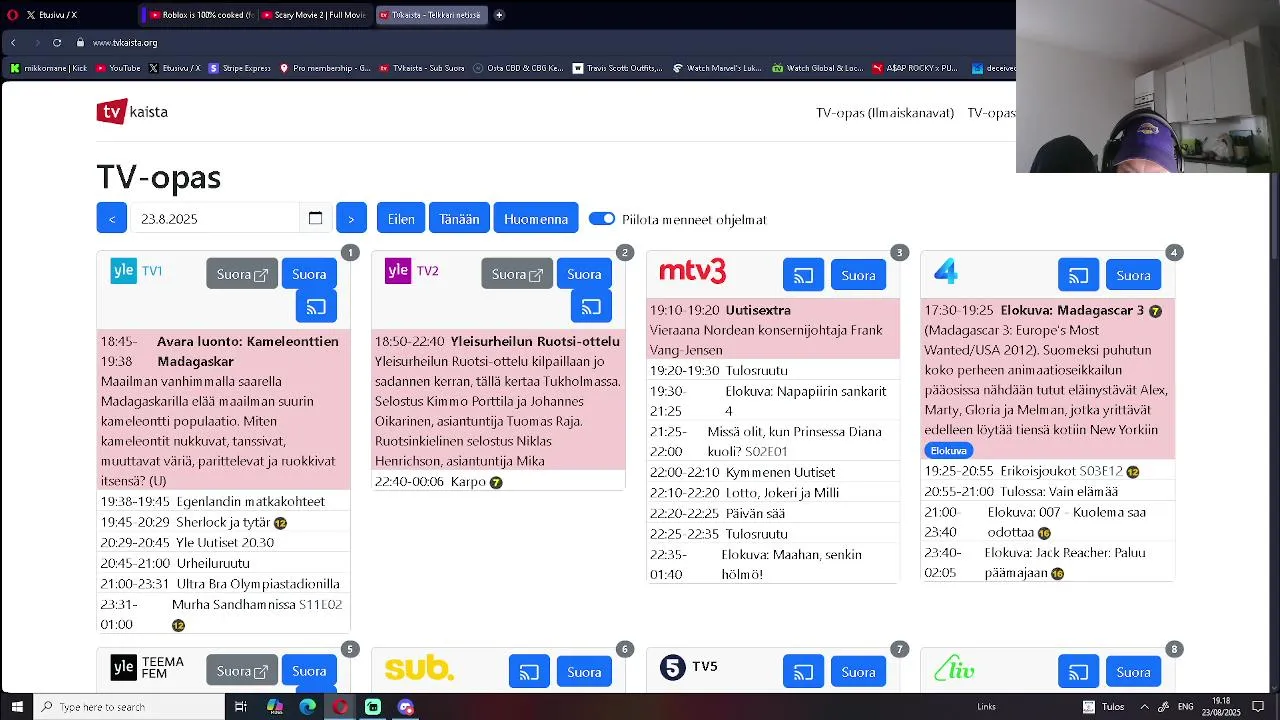This screenshot has width=1280, height=720.
Task: Select the 23.8.2025 date field
Action: tap(216, 218)
